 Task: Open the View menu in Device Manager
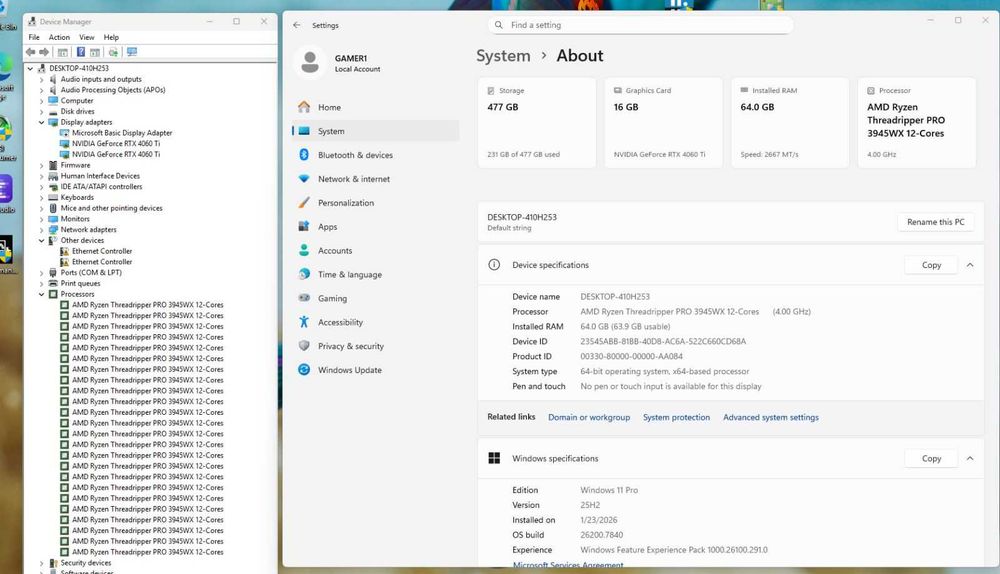(x=87, y=37)
